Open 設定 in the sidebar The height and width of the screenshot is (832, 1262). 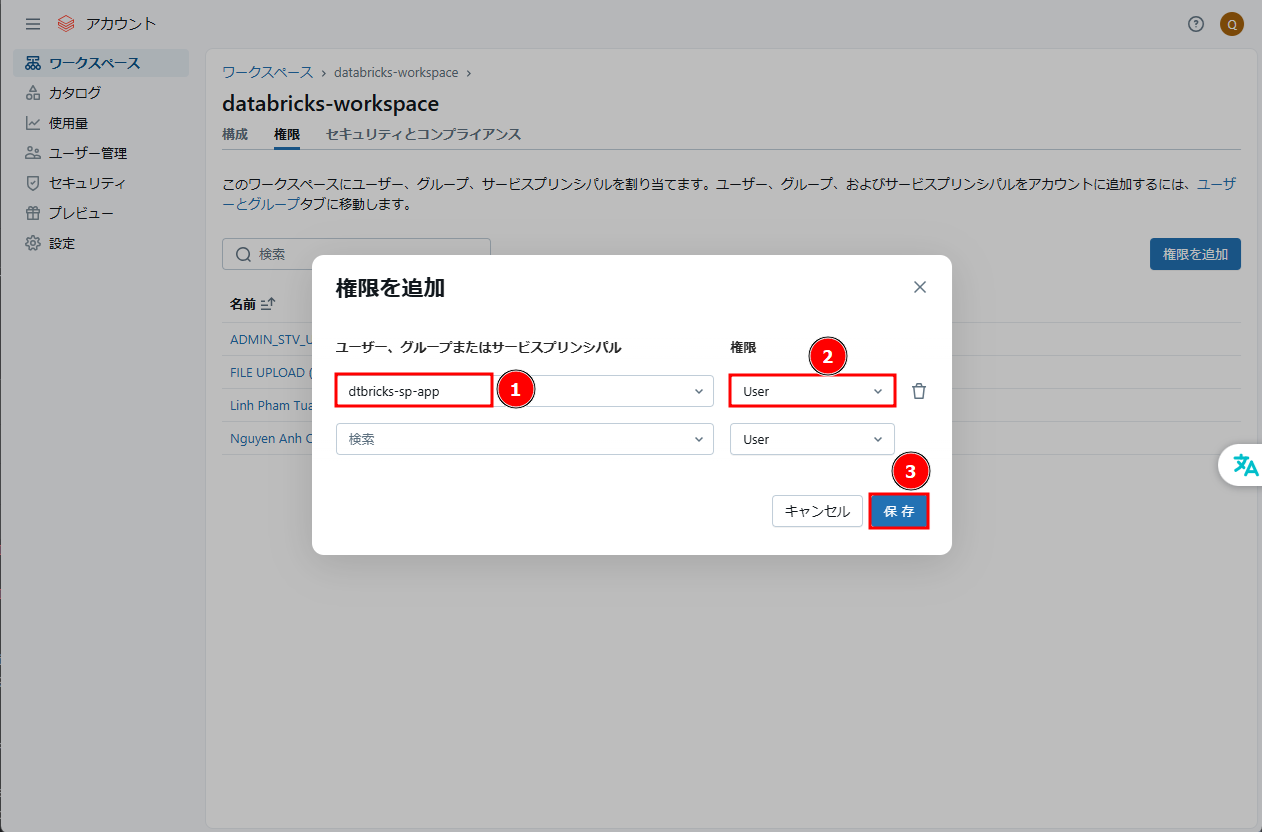pos(62,243)
